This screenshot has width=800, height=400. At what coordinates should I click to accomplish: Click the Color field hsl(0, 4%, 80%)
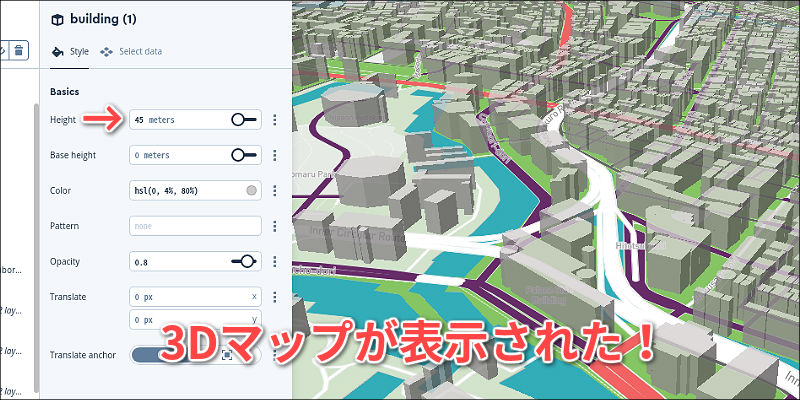tap(195, 191)
